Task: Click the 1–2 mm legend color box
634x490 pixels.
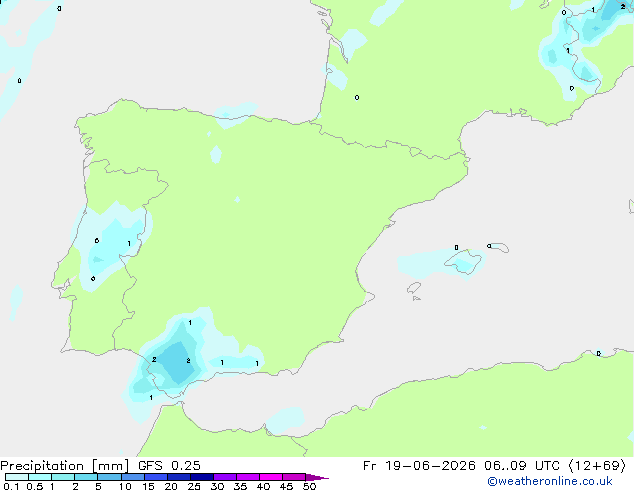Action: [63, 477]
